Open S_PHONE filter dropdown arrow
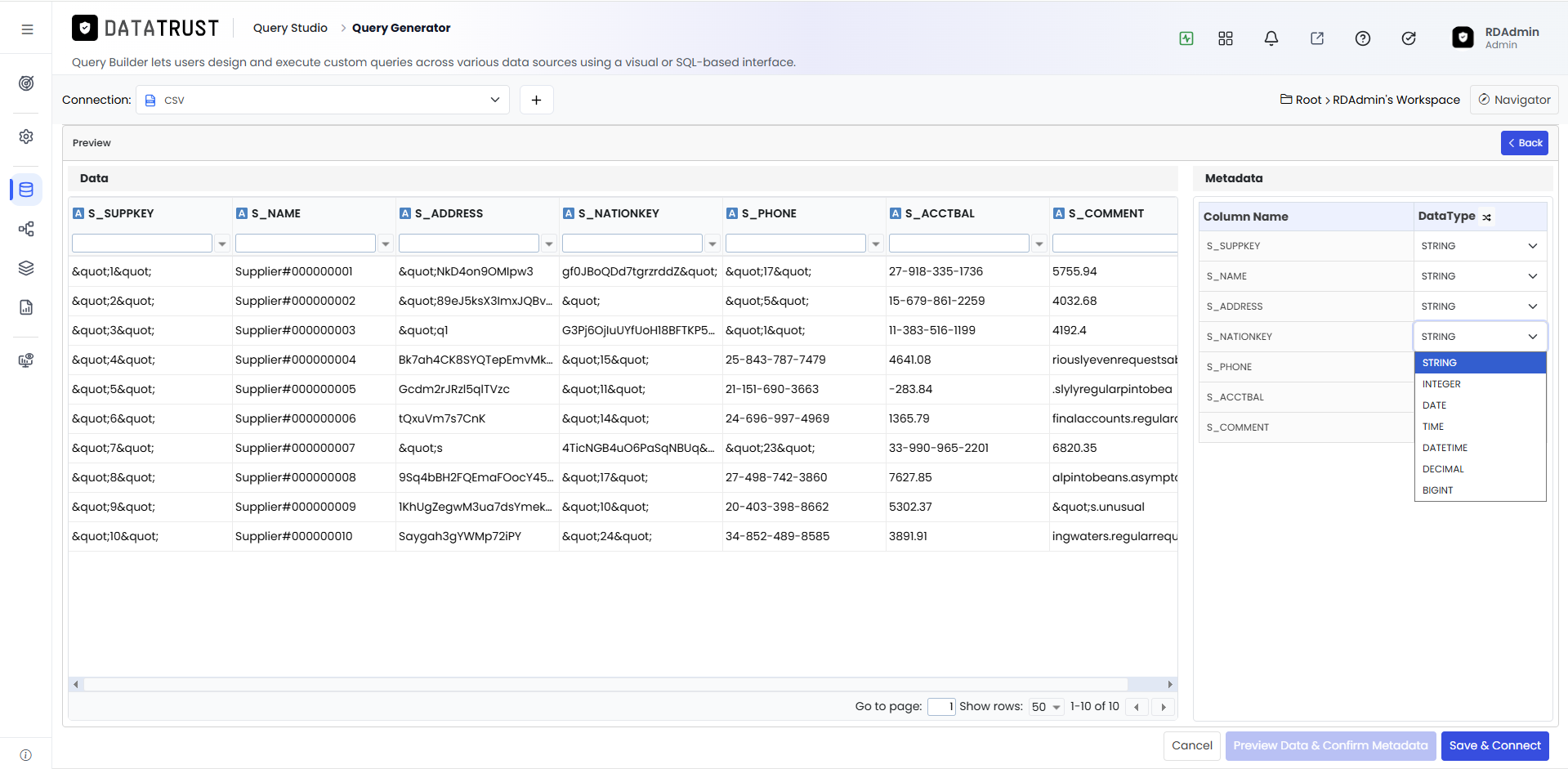1568x769 pixels. pyautogui.click(x=876, y=244)
